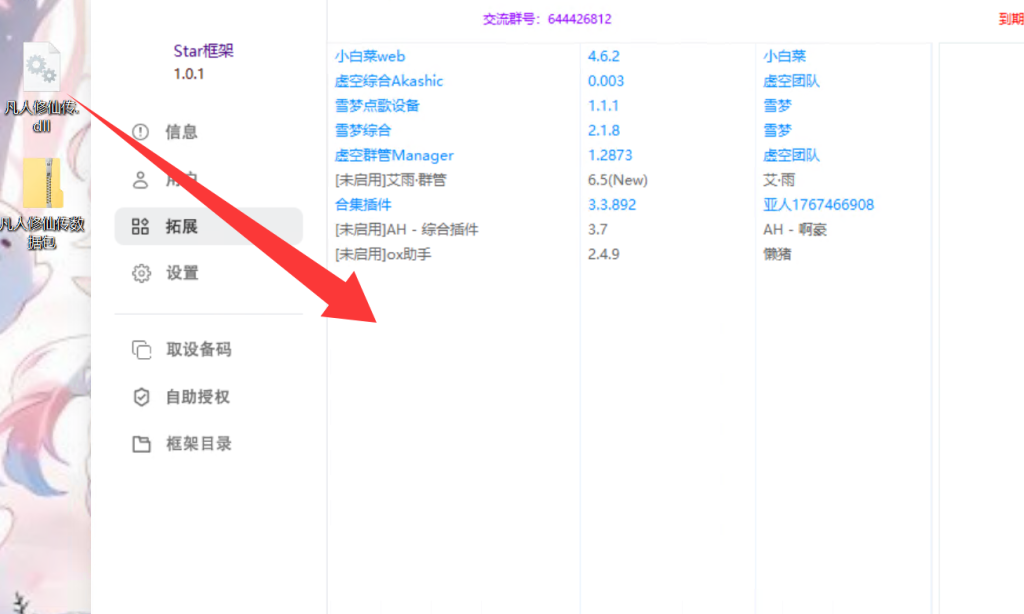Image resolution: width=1024 pixels, height=614 pixels.
Task: Select the 凡人修仙传.dll desktop file icon
Action: 42,68
